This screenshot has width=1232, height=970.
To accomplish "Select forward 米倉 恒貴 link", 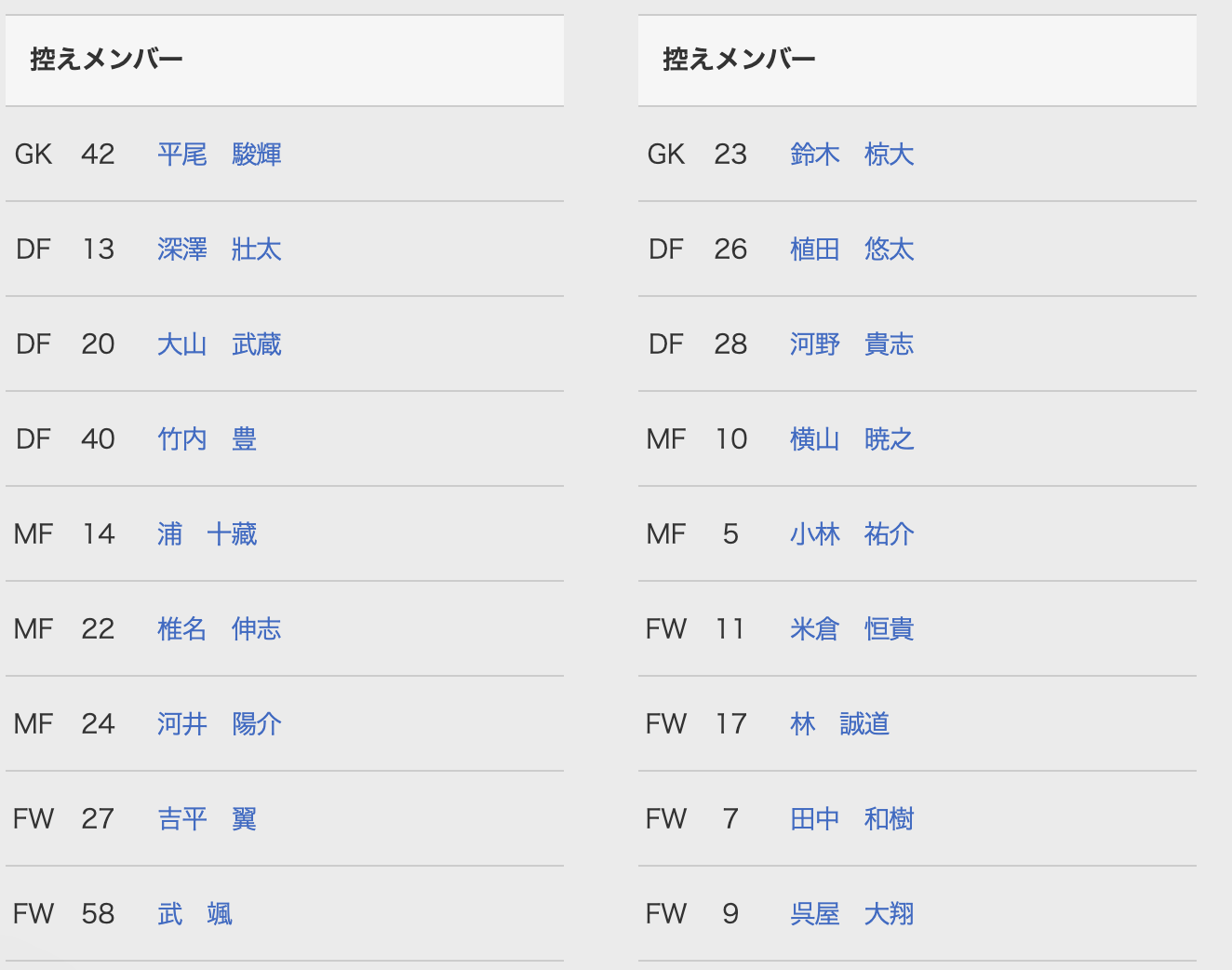I will tap(851, 629).
